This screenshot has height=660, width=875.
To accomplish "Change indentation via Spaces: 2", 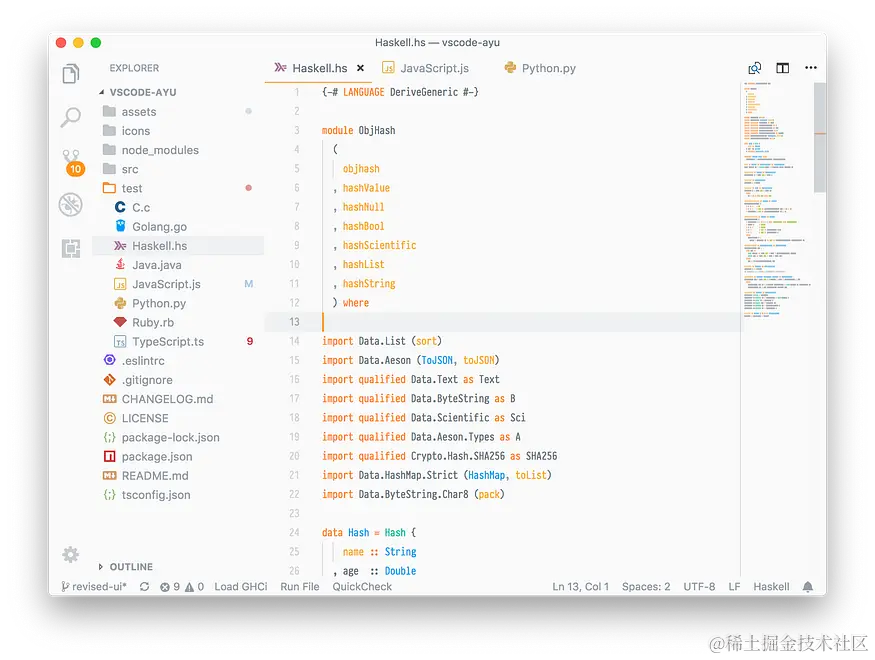I will point(646,587).
